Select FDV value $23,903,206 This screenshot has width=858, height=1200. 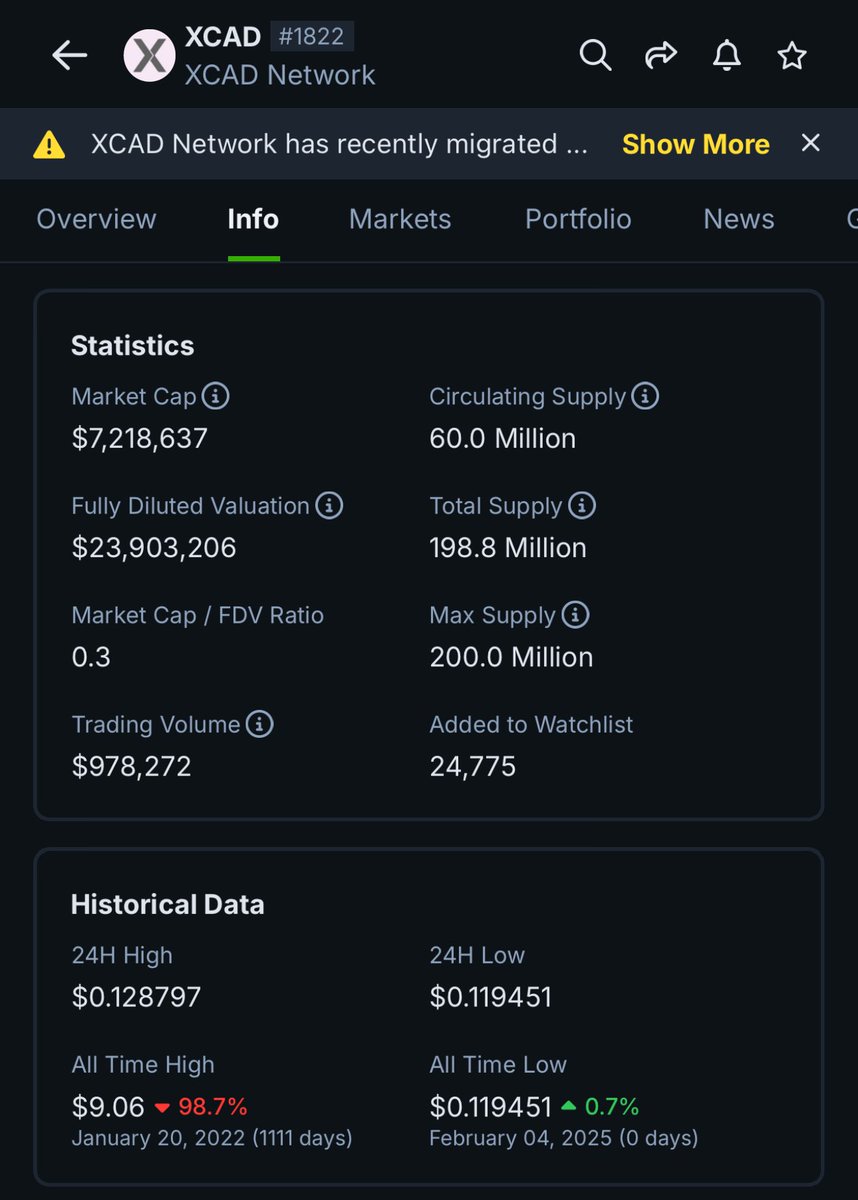click(x=154, y=548)
